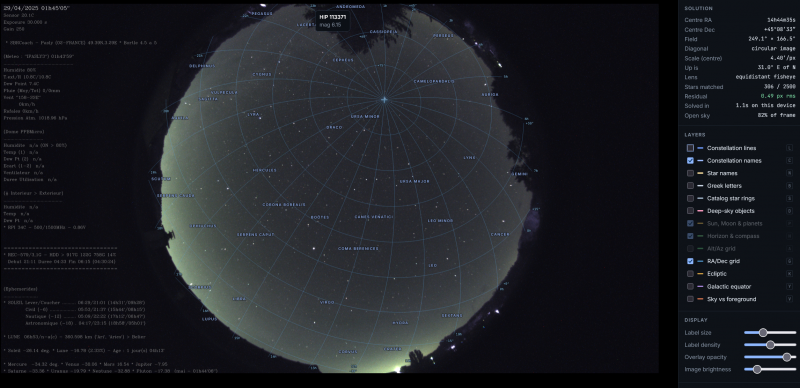The image size is (800, 388).
Task: Click the Centre Dec value +45°08'33"
Action: [x=781, y=30]
